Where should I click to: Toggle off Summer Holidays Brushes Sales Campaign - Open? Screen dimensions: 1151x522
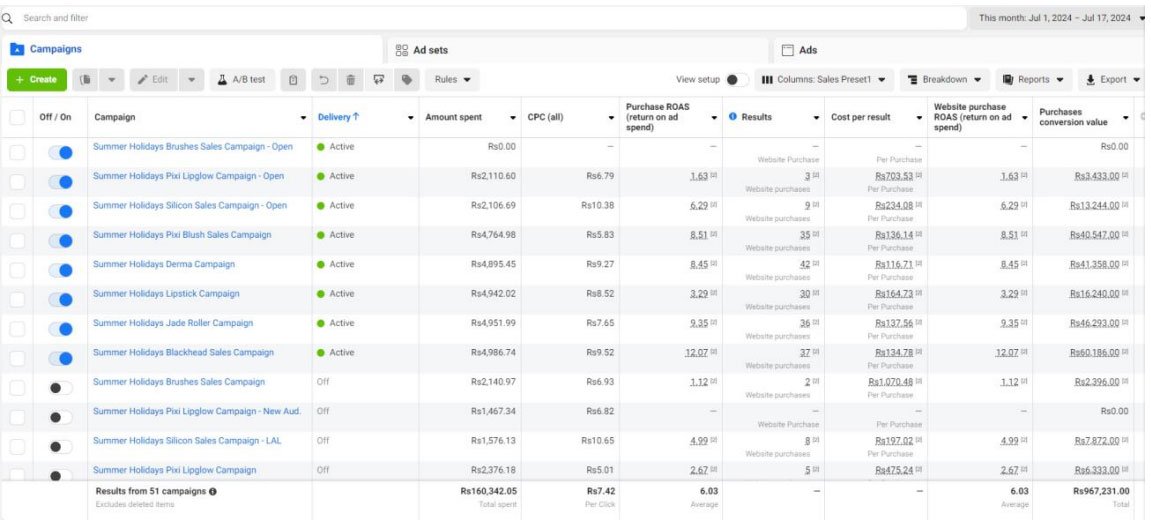[x=61, y=153]
